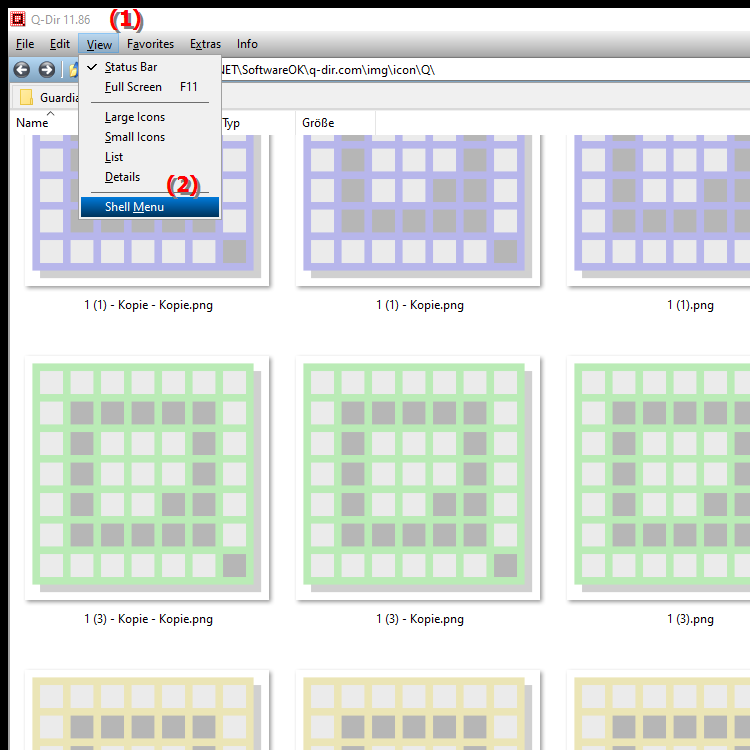Screen dimensions: 750x750
Task: Select Details view in menu
Action: pos(150,177)
